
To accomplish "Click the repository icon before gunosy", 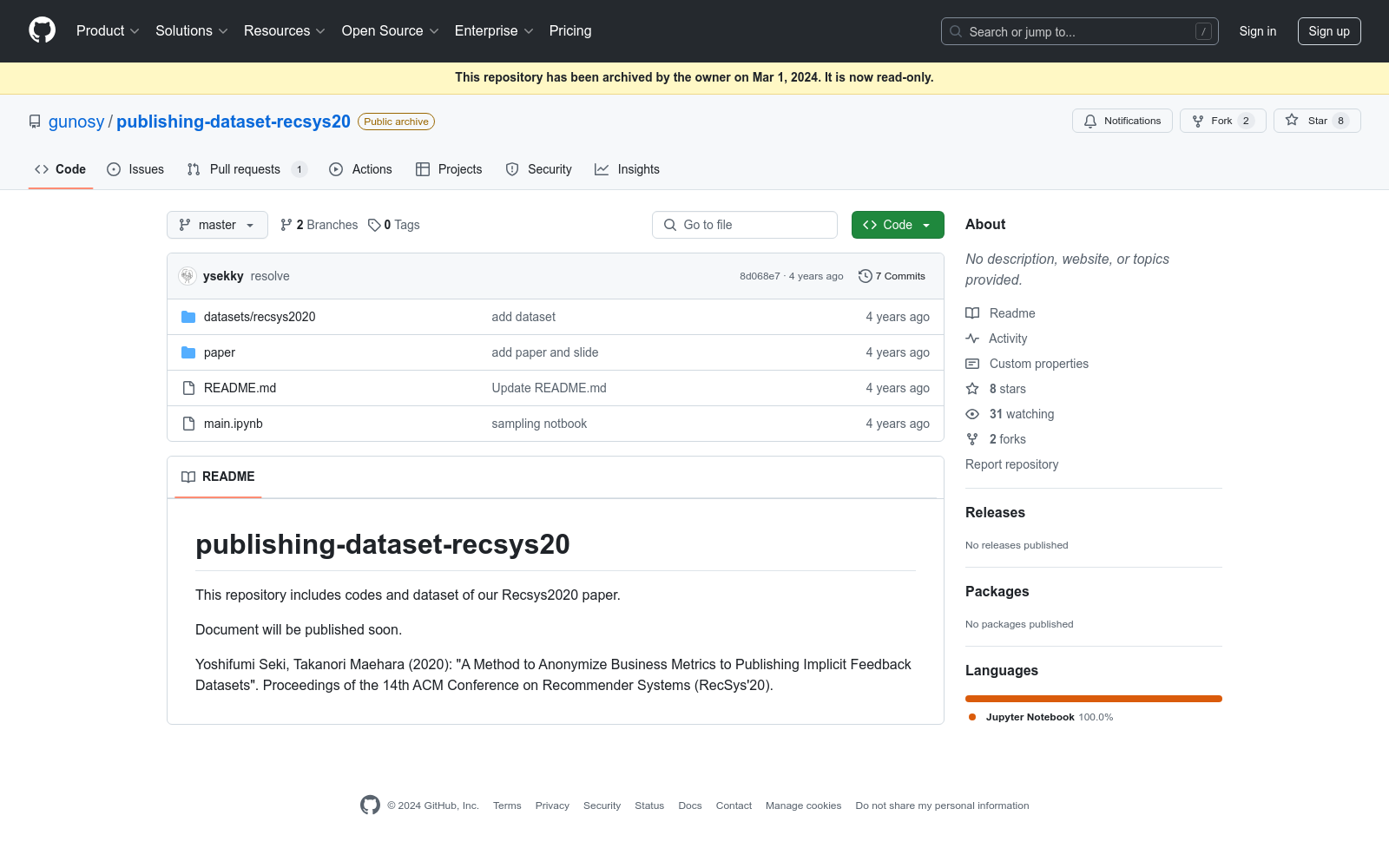I will [x=35, y=122].
